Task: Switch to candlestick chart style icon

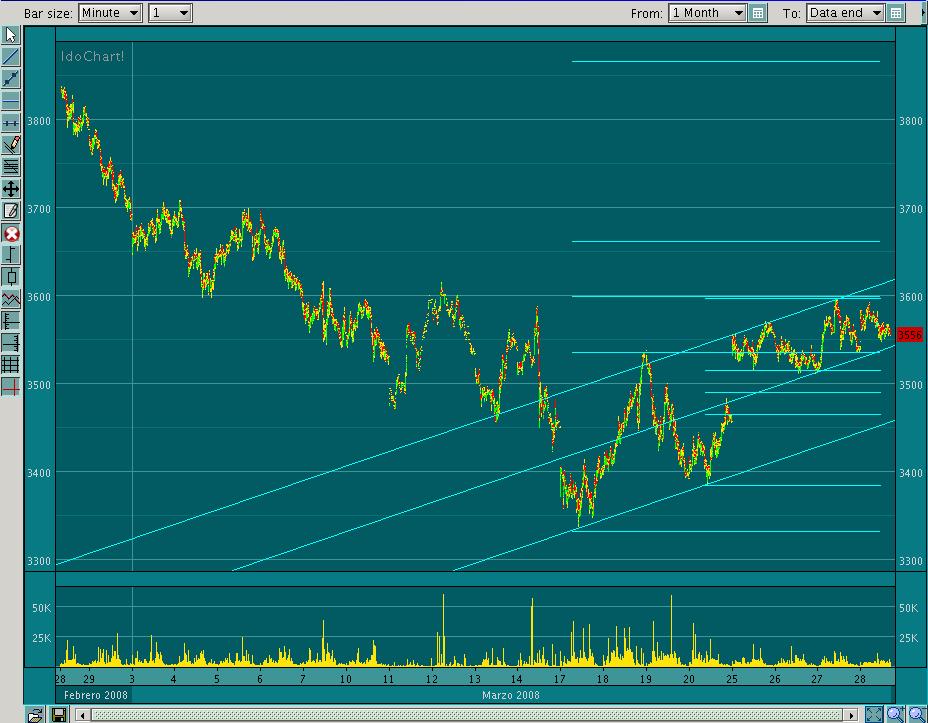Action: [11, 277]
